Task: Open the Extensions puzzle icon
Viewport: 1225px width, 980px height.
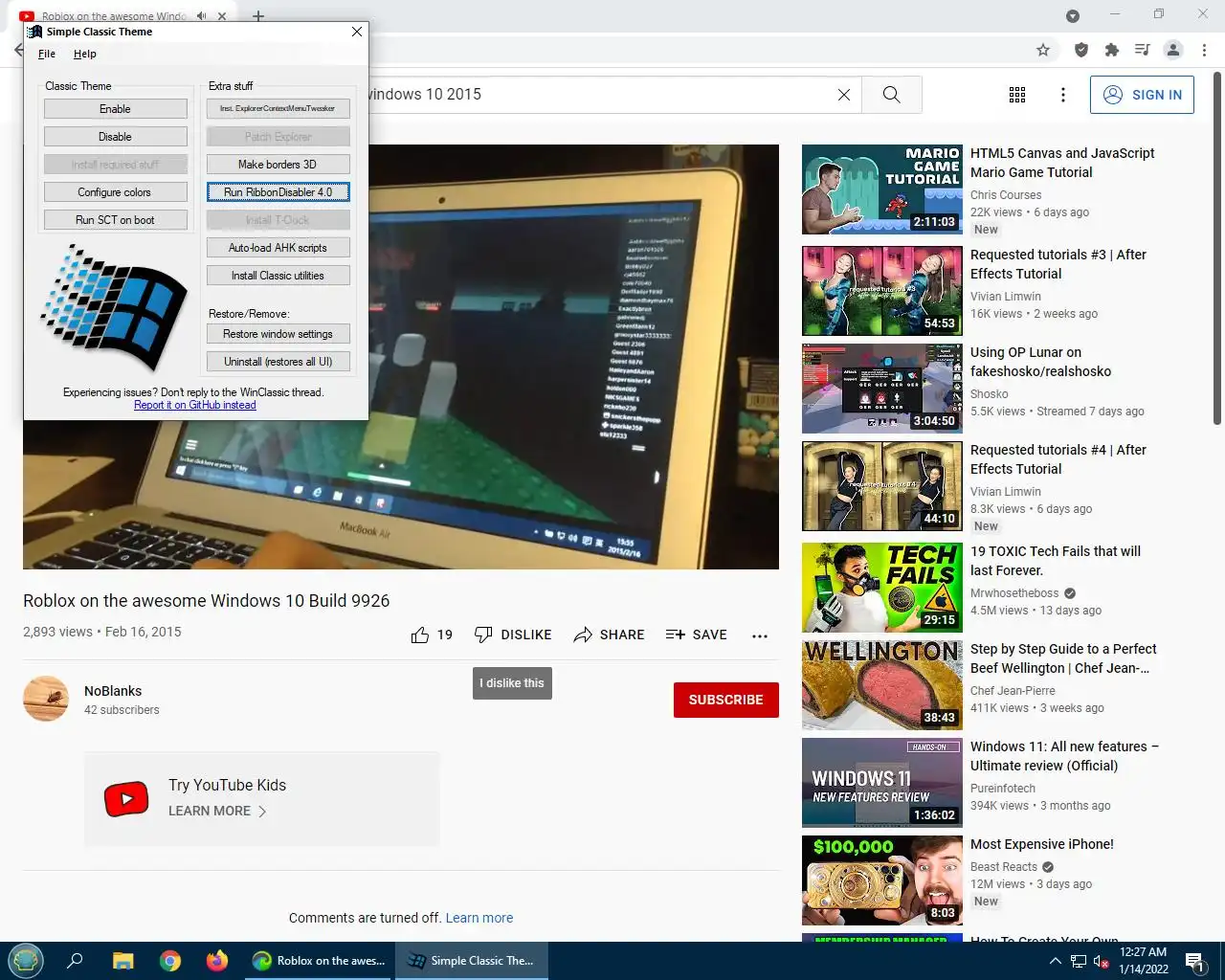Action: (x=1112, y=50)
